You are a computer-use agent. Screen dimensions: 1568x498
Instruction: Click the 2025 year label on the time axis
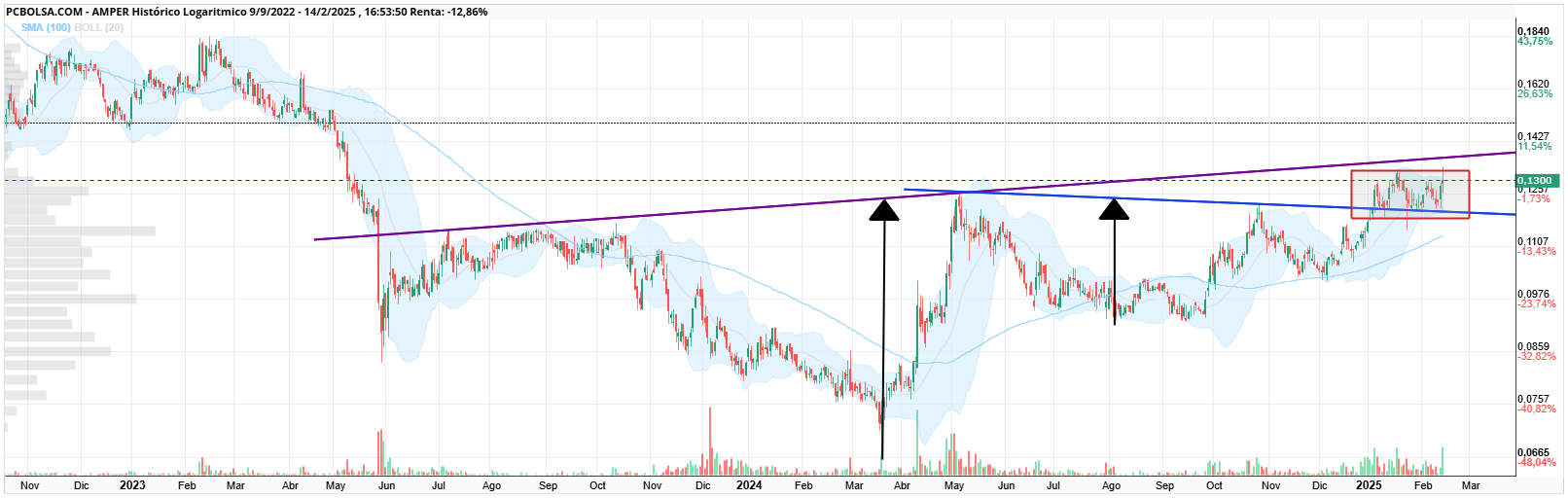tap(1369, 485)
